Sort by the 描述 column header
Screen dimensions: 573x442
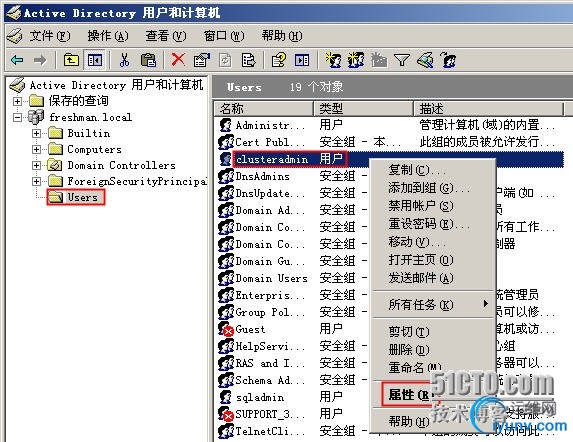(x=488, y=108)
